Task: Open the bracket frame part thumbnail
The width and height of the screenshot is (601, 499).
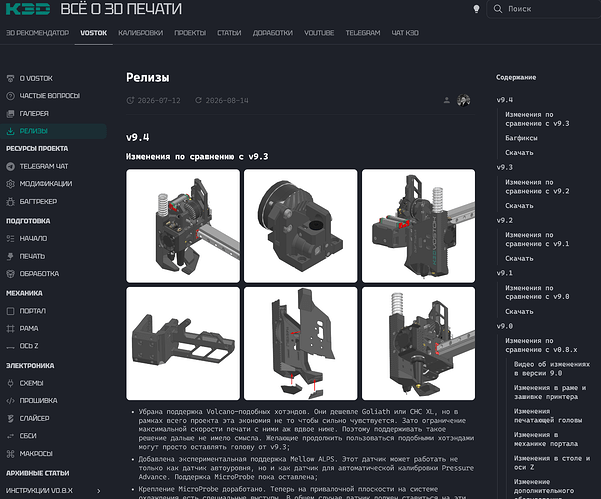Action: (183, 343)
